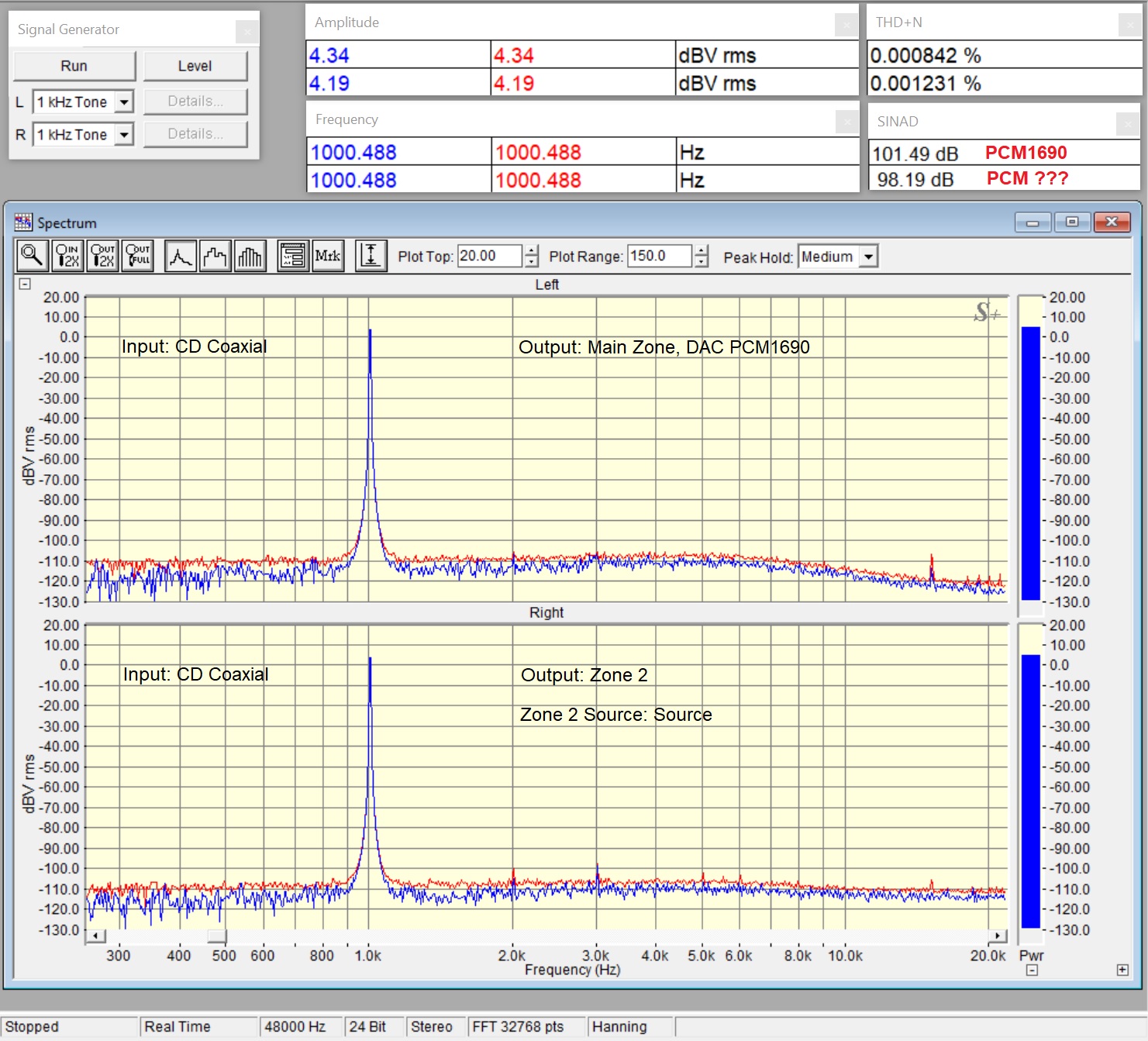Screen dimensions: 1148x1041
Task: Close the Frequency panel
Action: tap(847, 122)
